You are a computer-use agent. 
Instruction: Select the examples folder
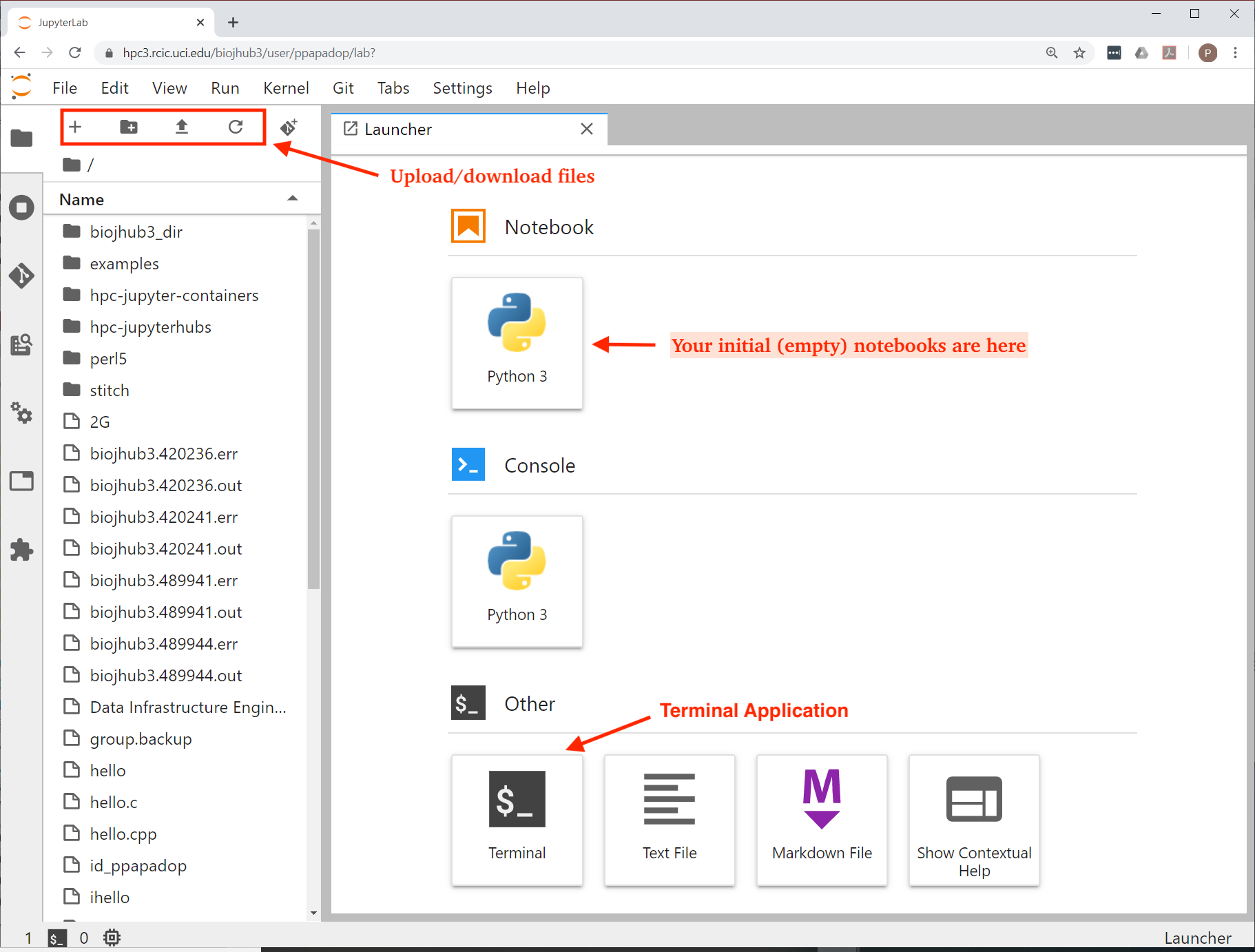pos(175,263)
